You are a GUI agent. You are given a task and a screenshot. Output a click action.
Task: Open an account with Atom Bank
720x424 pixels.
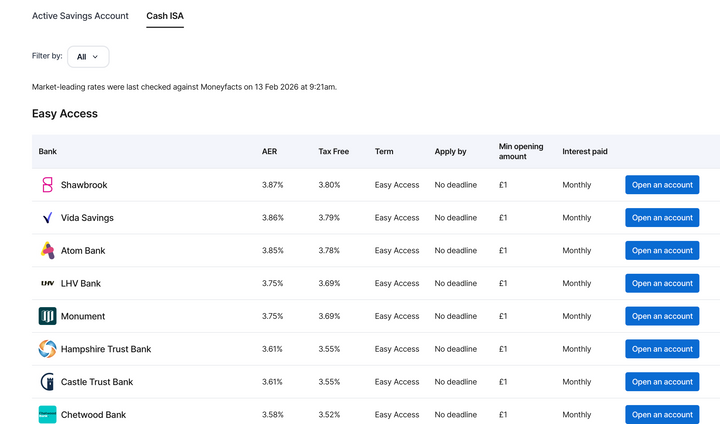pos(662,251)
